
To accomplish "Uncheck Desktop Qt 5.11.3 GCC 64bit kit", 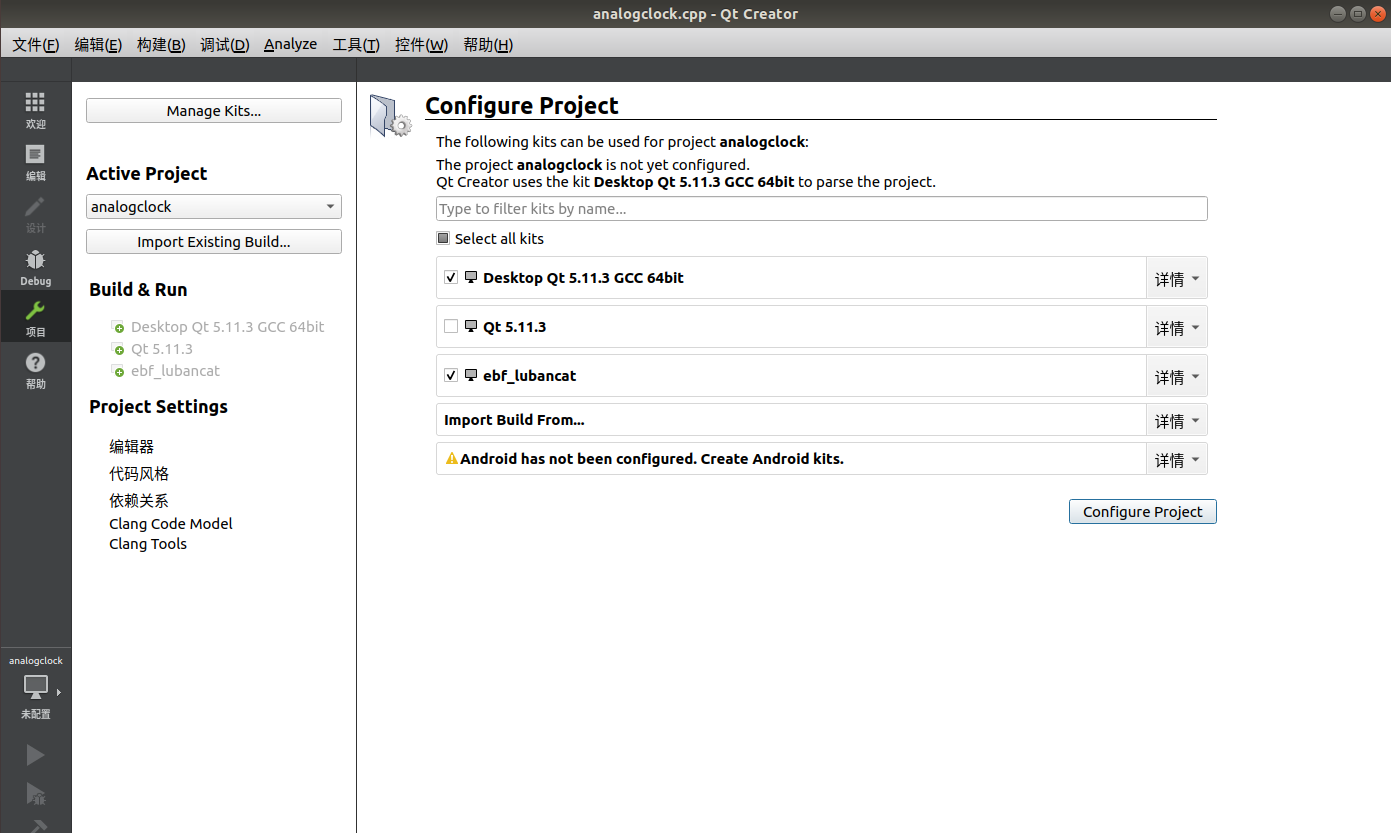I will [x=451, y=277].
